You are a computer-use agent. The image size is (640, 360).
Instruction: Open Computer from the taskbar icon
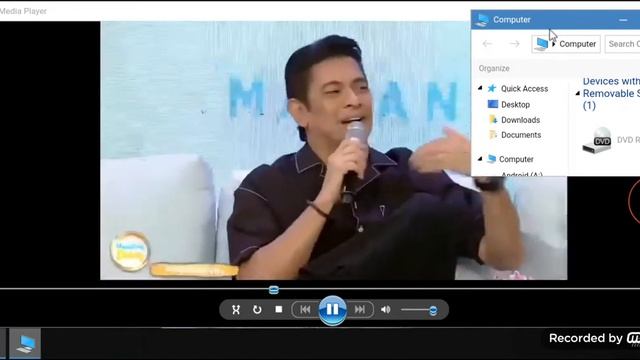25,344
